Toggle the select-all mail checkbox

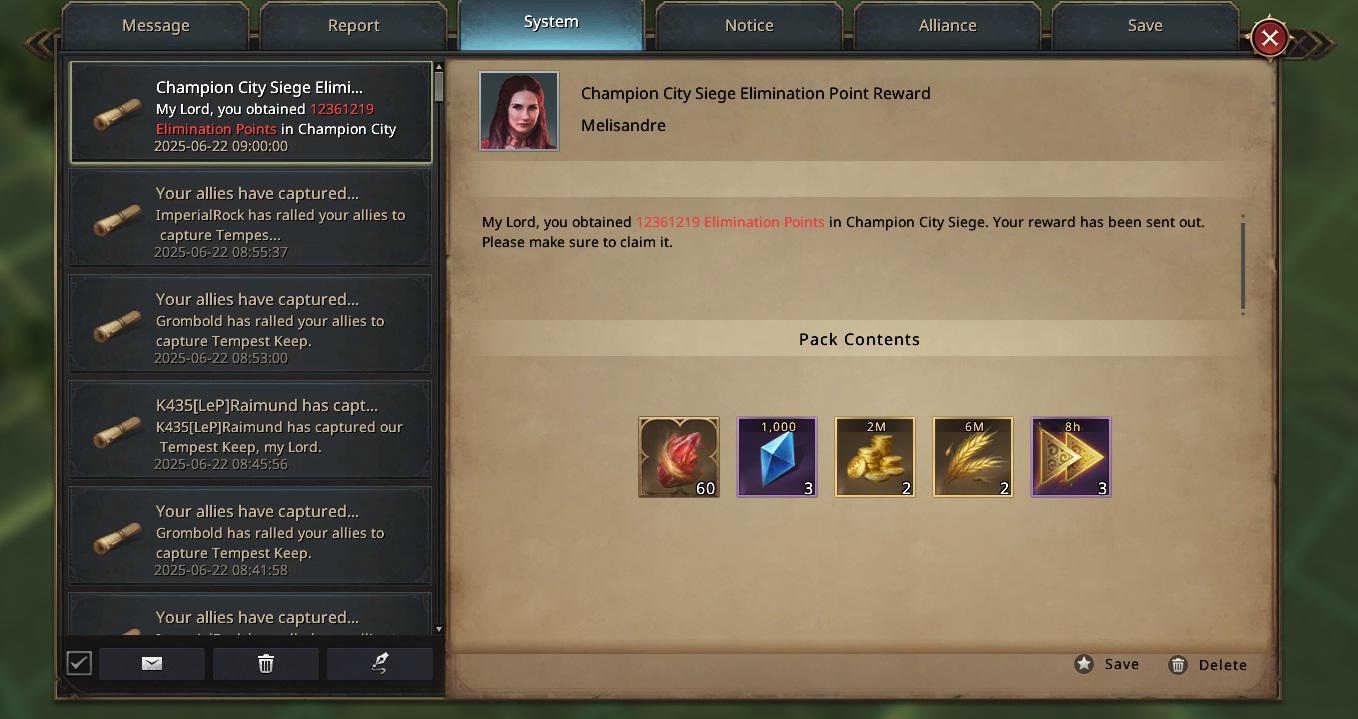click(79, 663)
